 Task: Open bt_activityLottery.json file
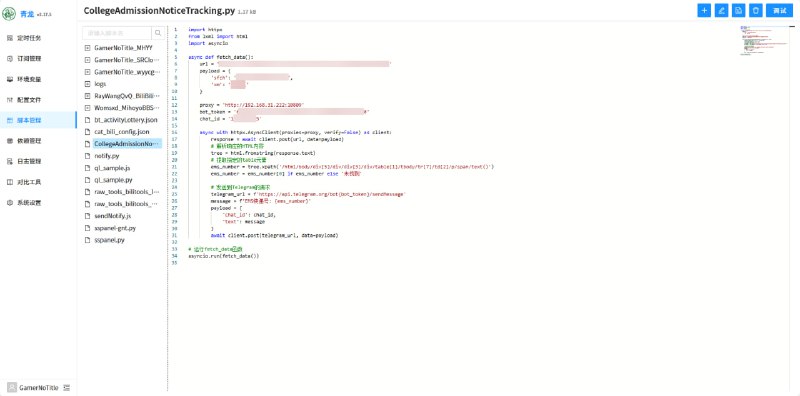point(126,120)
